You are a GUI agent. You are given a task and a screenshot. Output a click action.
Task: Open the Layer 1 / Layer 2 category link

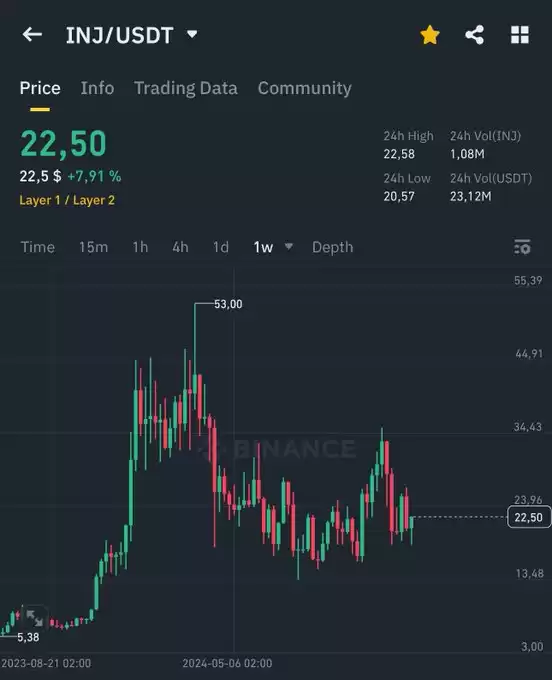[x=67, y=200]
